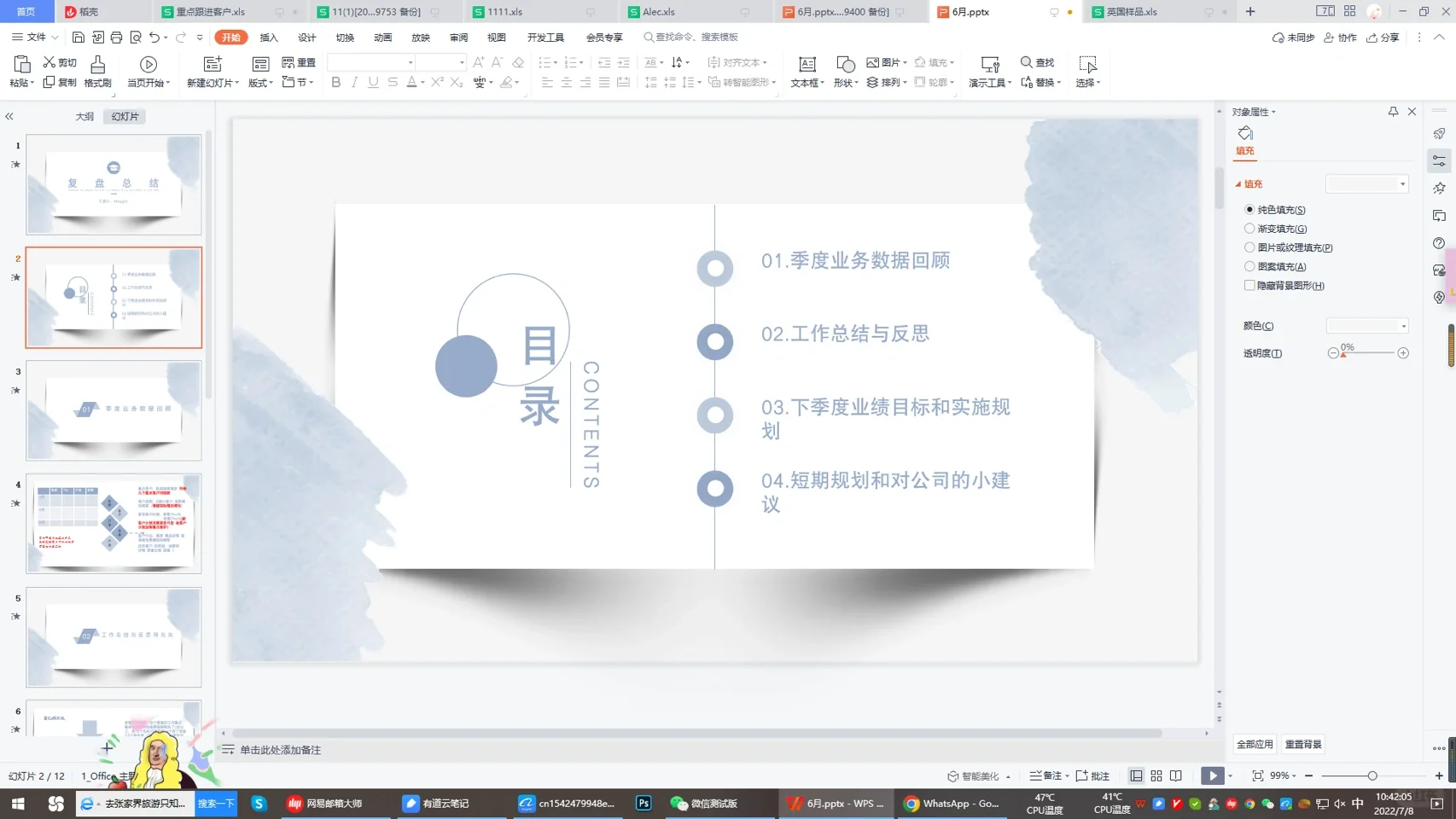Toggle normal view layout button
The height and width of the screenshot is (819, 1456).
click(x=1136, y=775)
